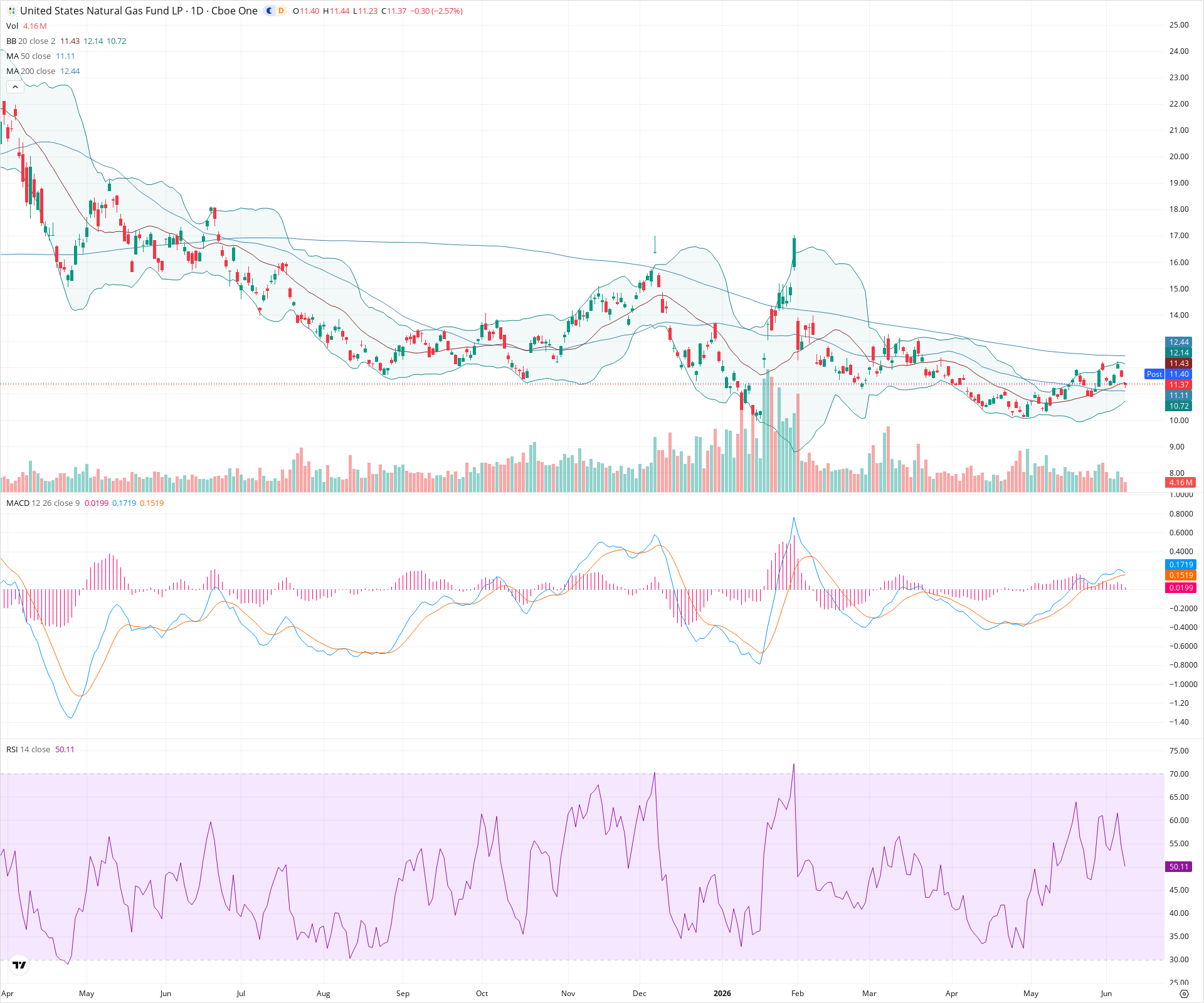Viewport: 1204px width, 1003px height.
Task: Click the orange 0.1519 signal value tag
Action: (1181, 575)
